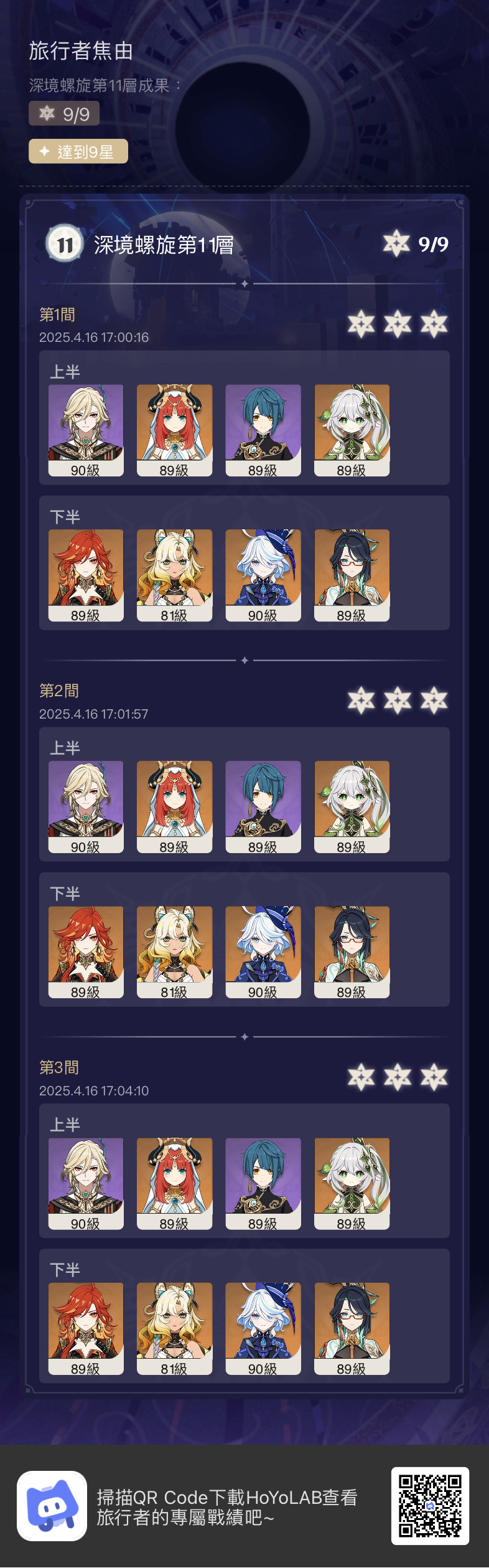Select level 90 blond character in chamber 1 上半

(x=86, y=430)
